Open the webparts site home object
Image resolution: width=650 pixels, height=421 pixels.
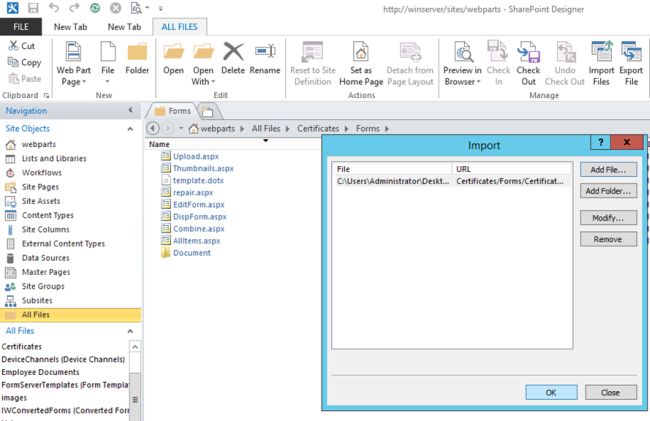(39, 144)
